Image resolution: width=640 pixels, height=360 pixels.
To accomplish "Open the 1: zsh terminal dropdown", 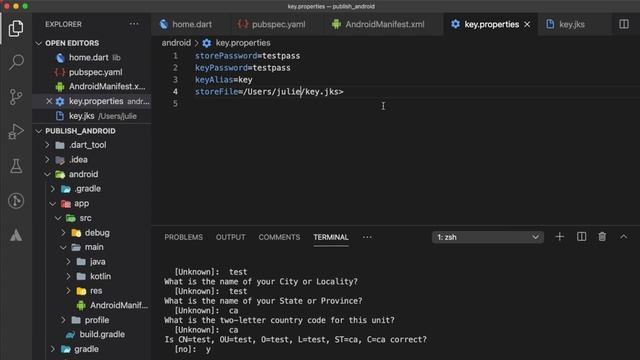I will [x=487, y=237].
